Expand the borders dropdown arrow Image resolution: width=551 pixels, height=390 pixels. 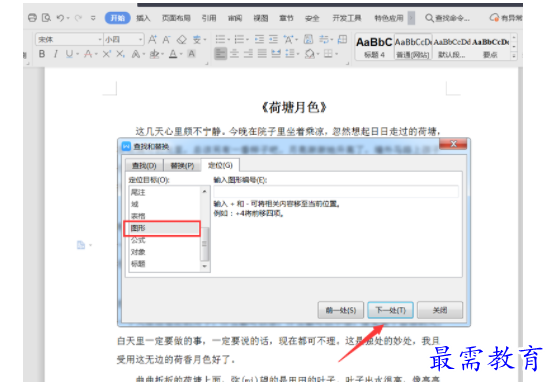pos(336,54)
